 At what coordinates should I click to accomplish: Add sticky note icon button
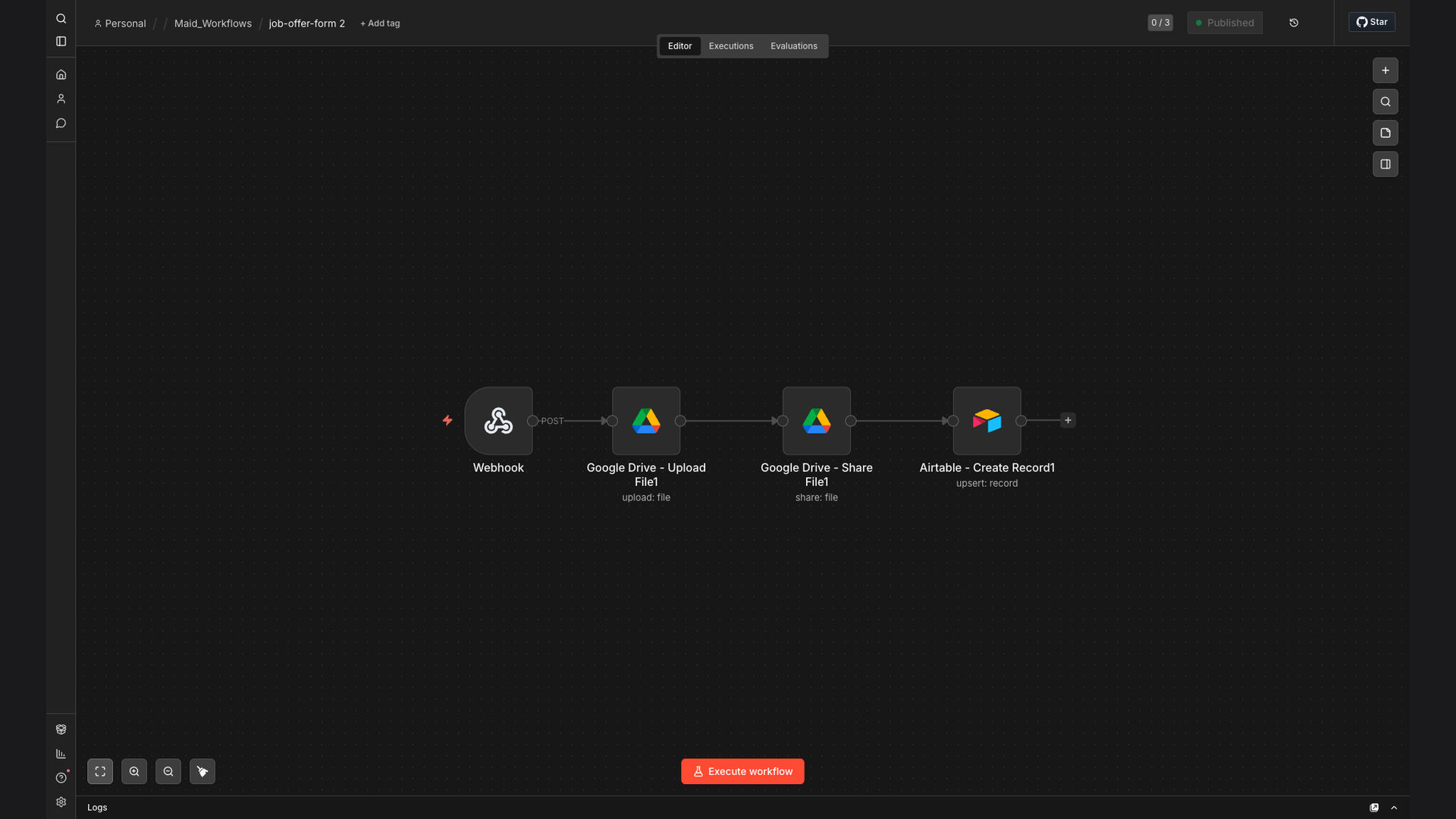click(1385, 133)
